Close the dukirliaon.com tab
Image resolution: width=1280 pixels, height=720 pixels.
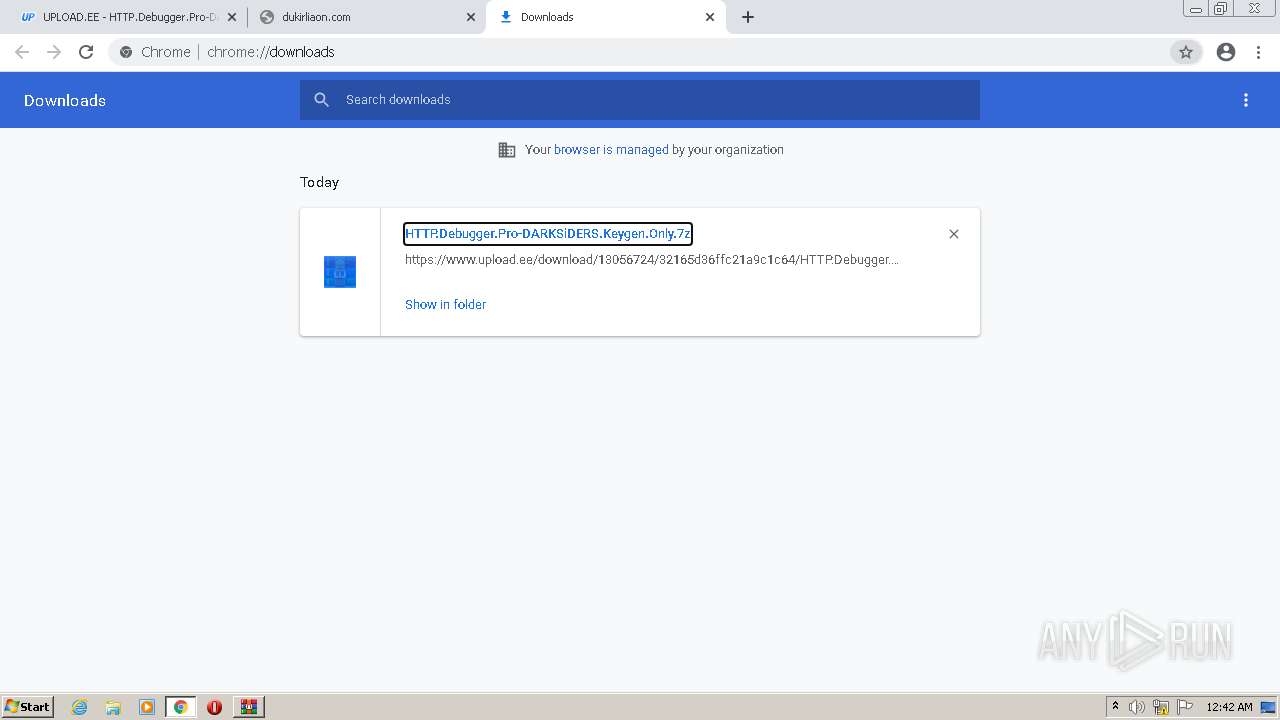coord(471,17)
